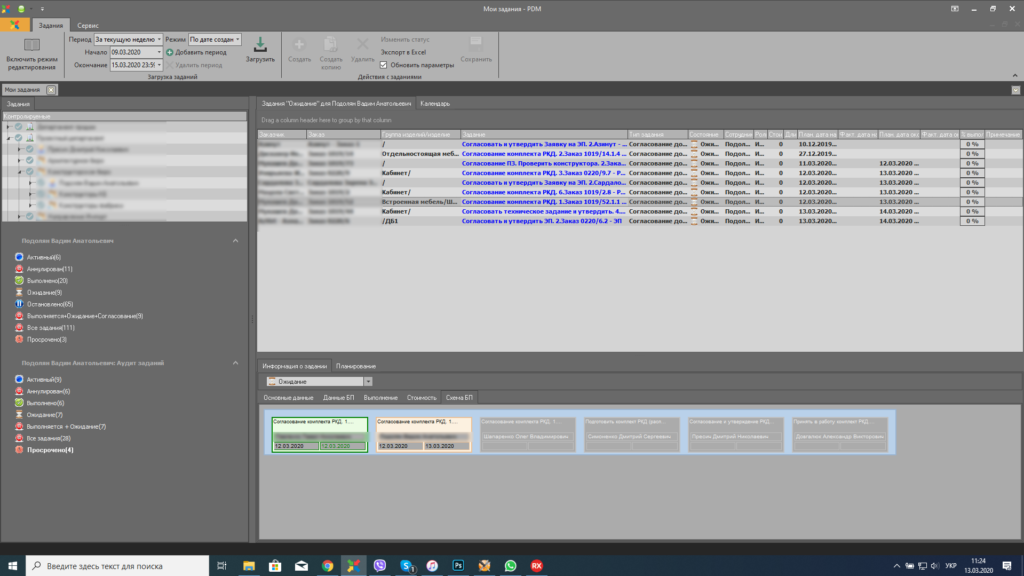Open the Данные БП tab
Screen dimensions: 1024x576
tap(338, 398)
